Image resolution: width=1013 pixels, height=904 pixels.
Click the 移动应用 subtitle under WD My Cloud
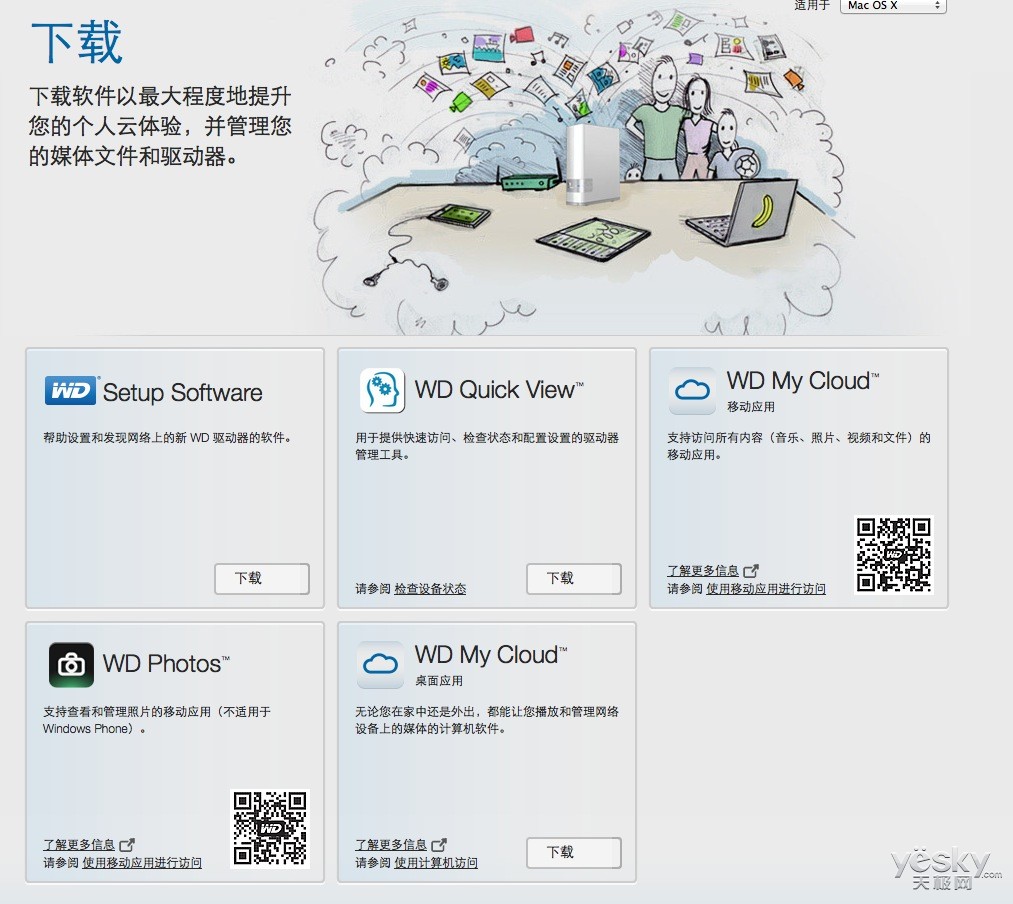point(750,406)
